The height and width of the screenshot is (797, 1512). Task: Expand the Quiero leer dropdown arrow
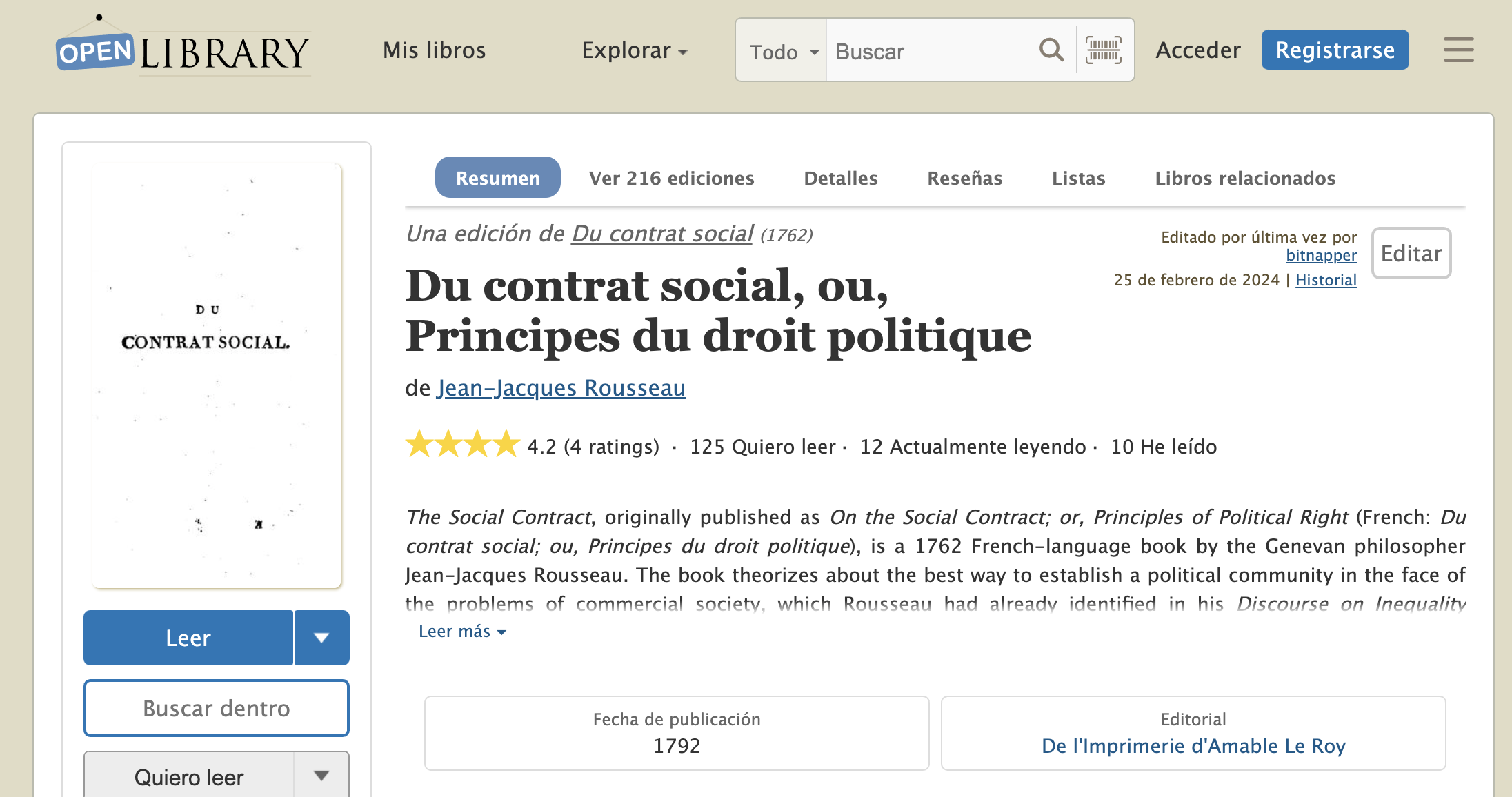pos(321,775)
